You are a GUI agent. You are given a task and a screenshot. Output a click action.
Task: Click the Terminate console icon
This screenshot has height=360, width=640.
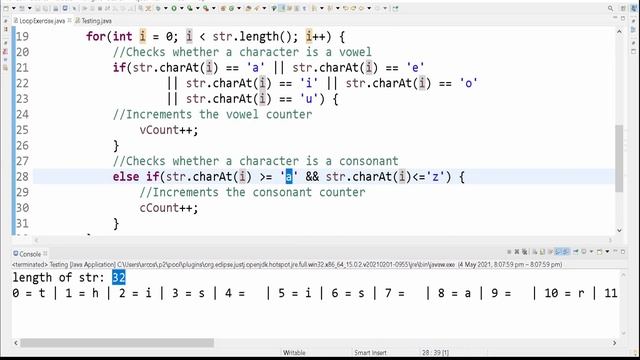509,252
